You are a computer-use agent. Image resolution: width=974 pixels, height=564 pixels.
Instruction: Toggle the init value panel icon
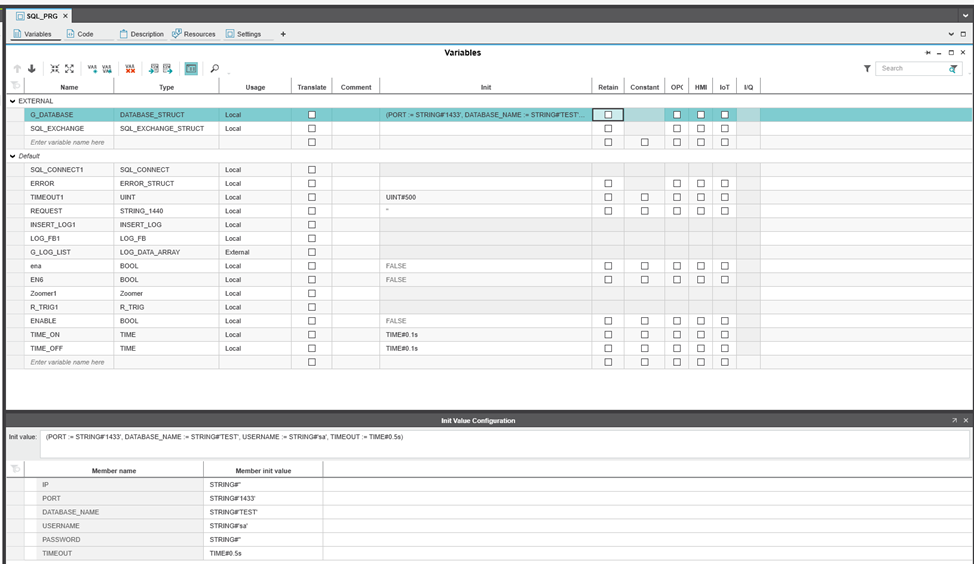(190, 69)
